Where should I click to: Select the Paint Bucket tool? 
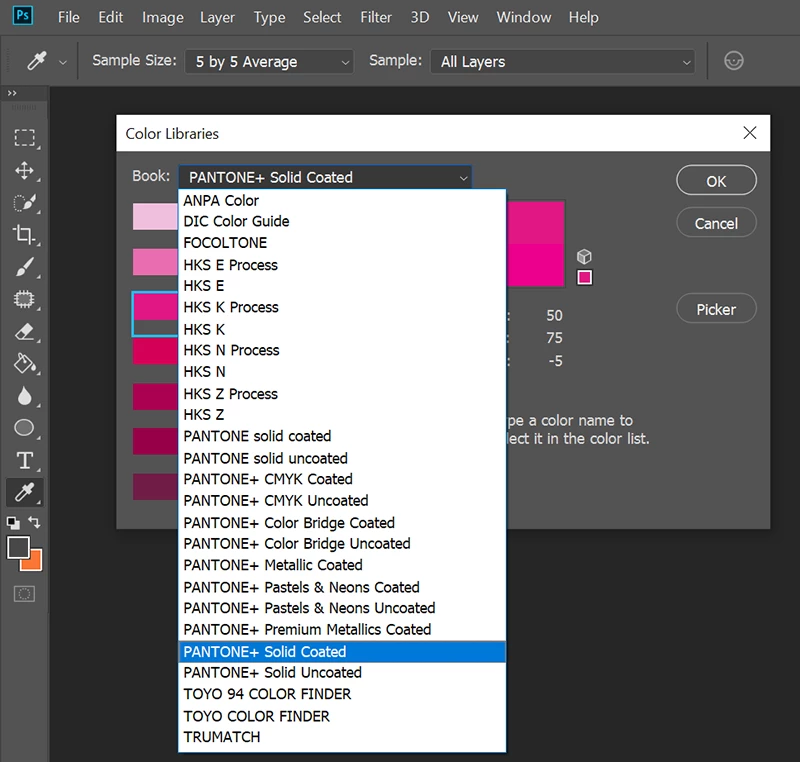(x=24, y=364)
